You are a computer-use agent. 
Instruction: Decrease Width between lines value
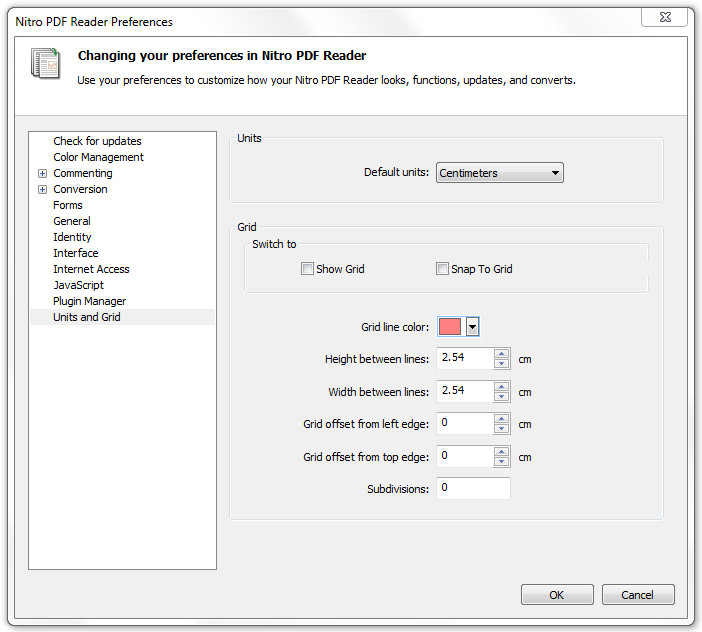501,397
